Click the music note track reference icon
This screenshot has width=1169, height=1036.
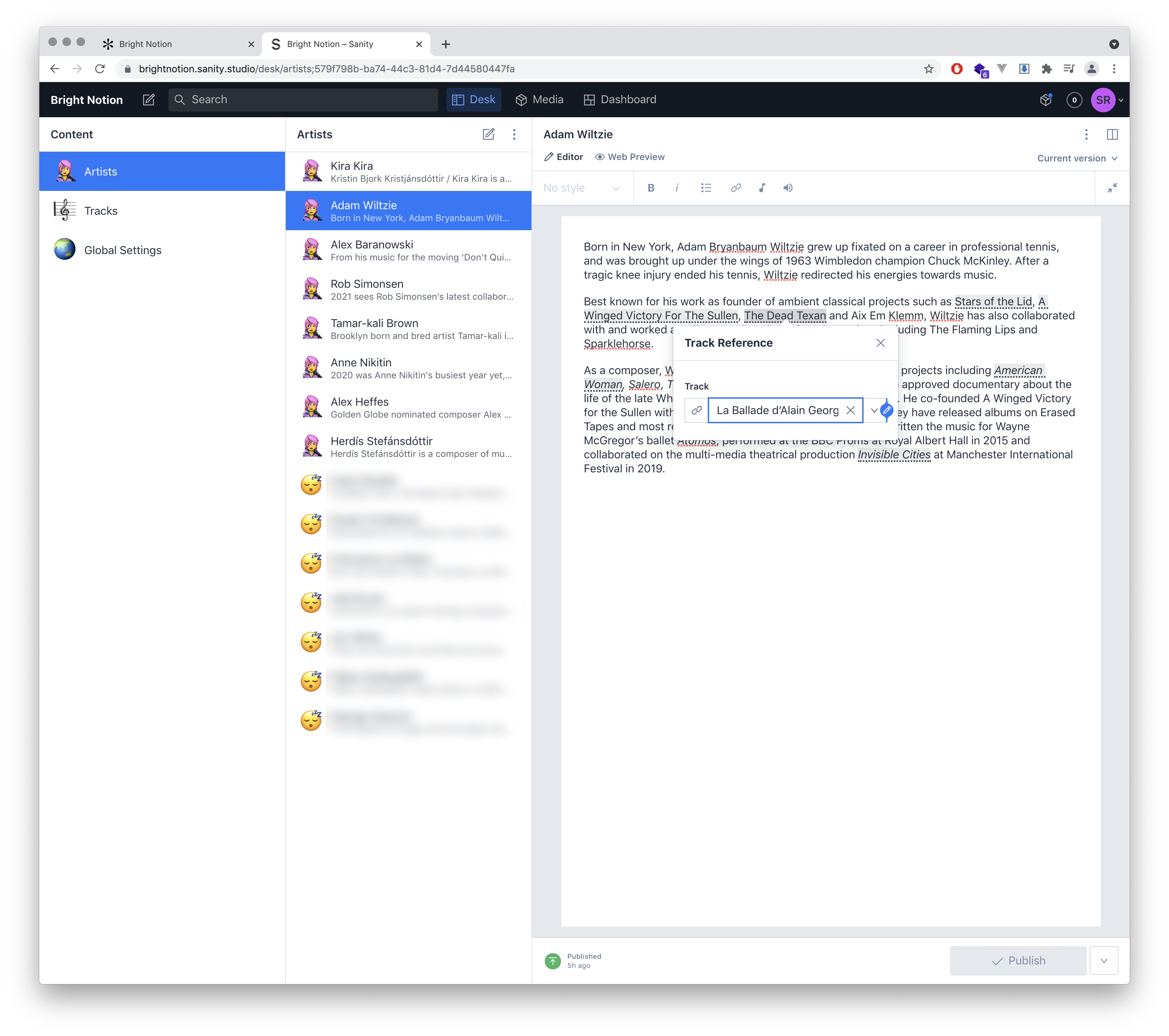click(x=762, y=187)
